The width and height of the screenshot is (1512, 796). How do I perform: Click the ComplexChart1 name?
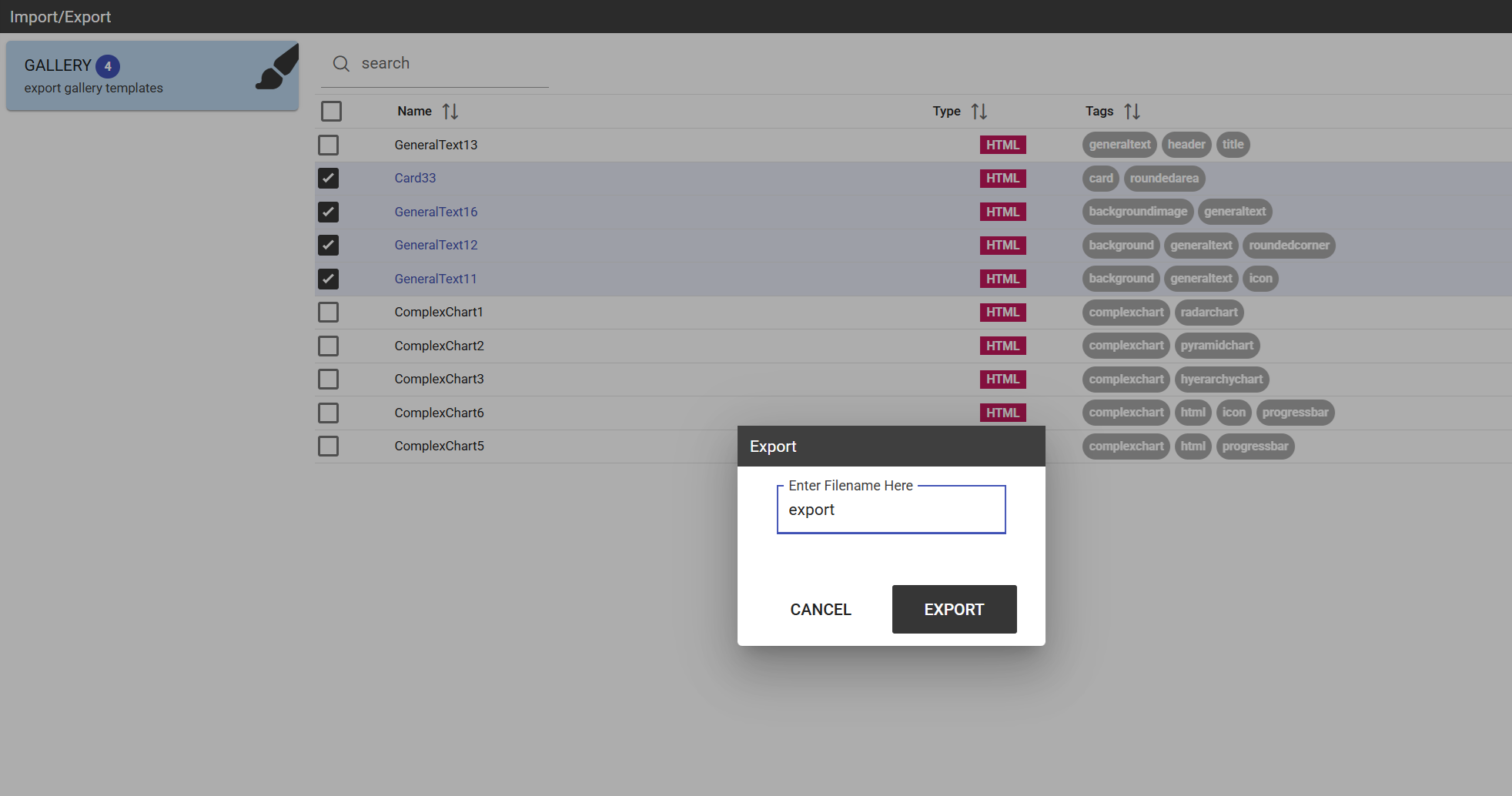pos(439,313)
